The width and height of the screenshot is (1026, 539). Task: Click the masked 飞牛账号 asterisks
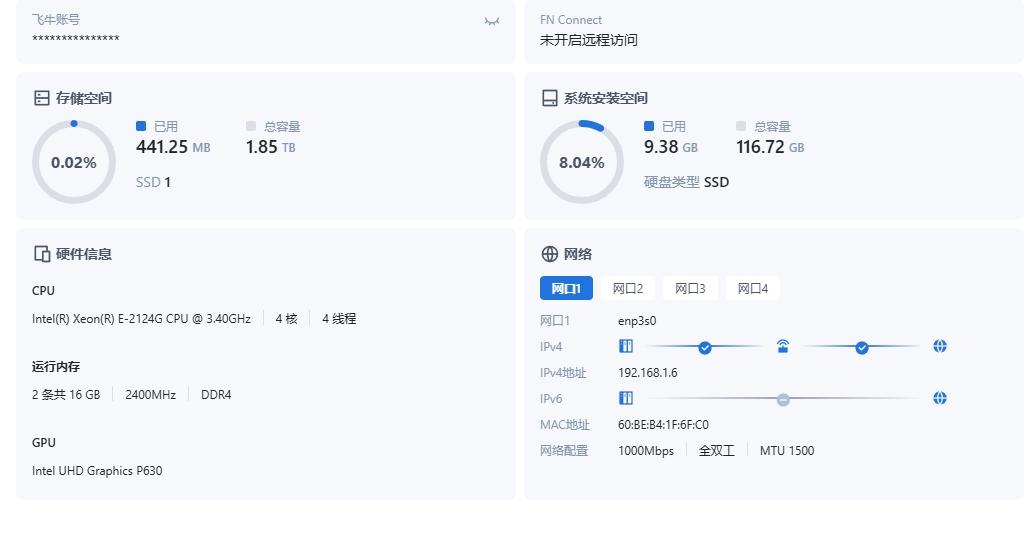coord(76,39)
